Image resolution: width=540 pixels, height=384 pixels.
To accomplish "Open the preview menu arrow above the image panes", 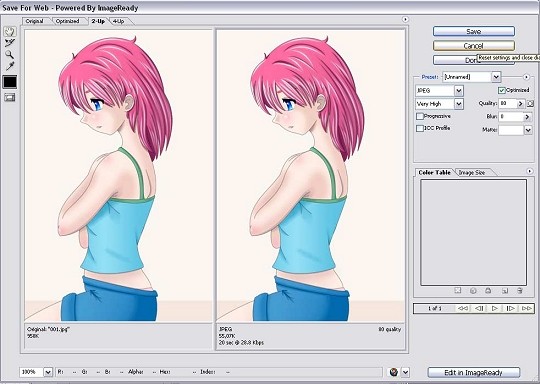I will coord(405,19).
